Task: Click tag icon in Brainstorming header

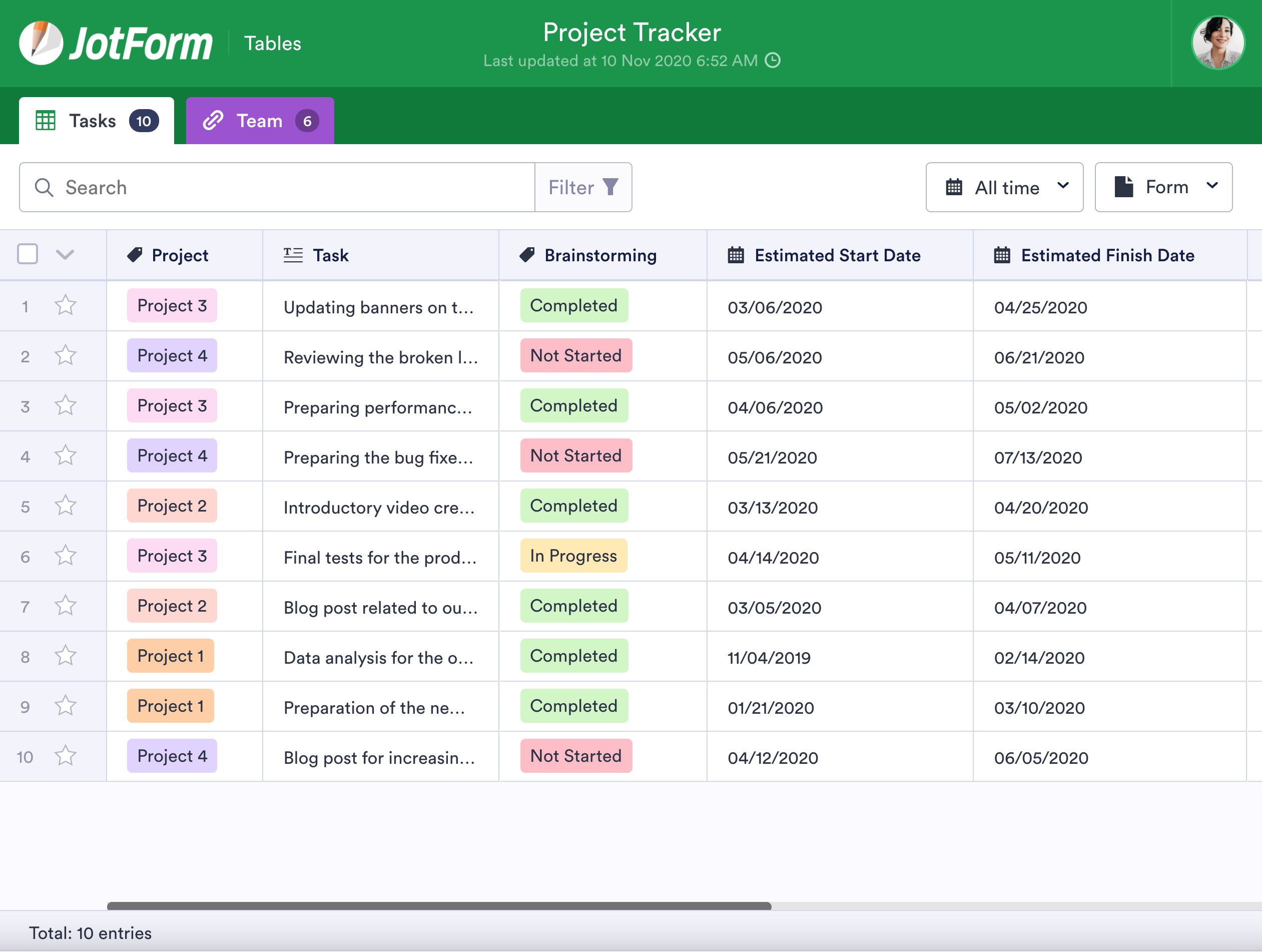Action: [527, 255]
